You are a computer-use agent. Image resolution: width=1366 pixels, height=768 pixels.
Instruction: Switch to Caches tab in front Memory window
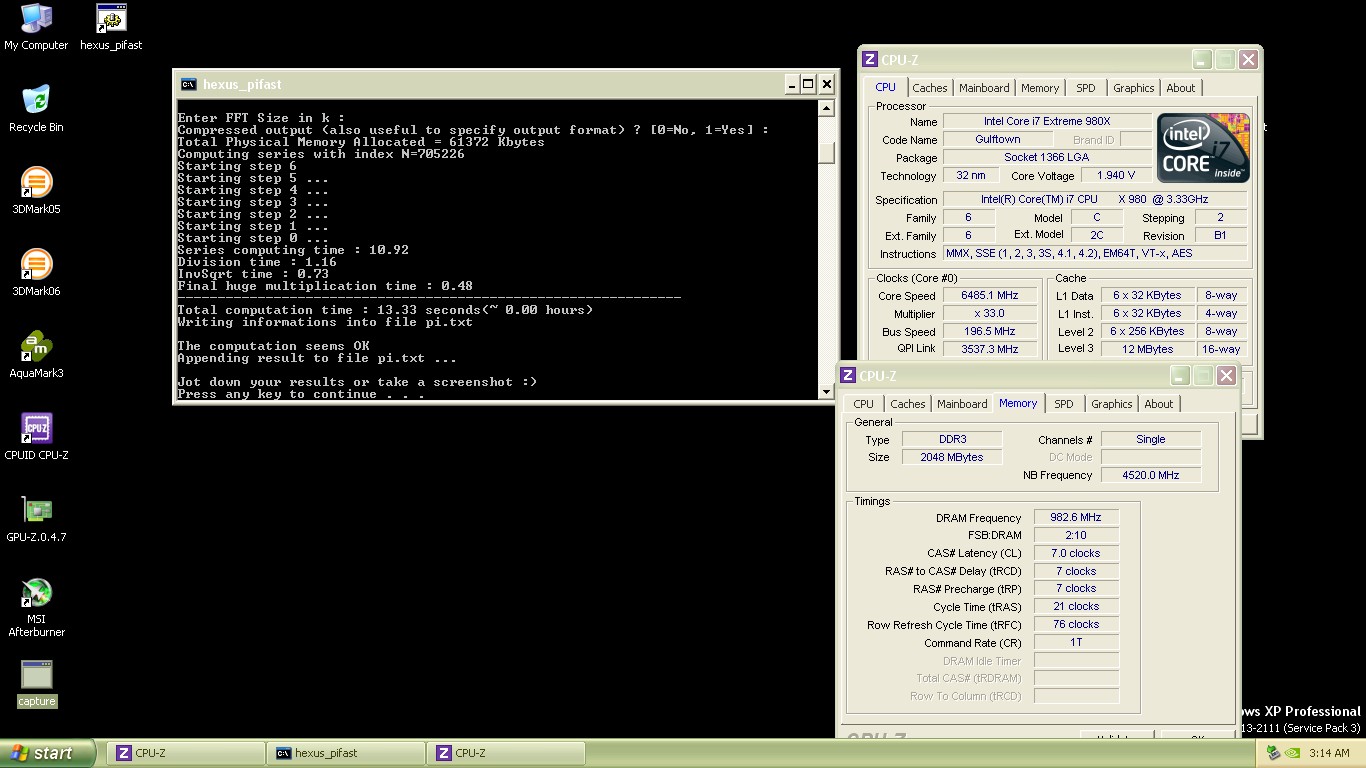pos(908,404)
